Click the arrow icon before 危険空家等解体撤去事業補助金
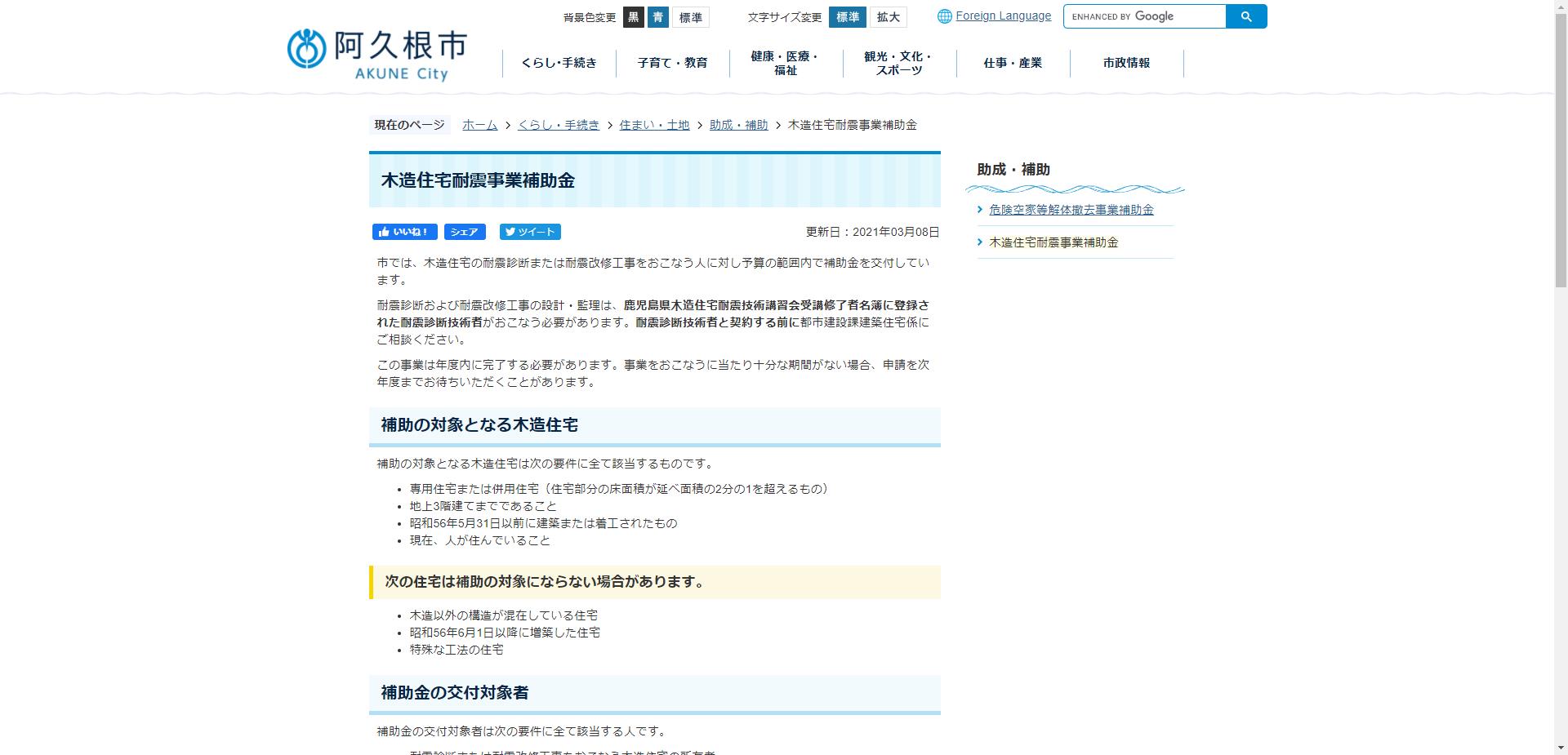The width and height of the screenshot is (1568, 755). pyautogui.click(x=980, y=209)
